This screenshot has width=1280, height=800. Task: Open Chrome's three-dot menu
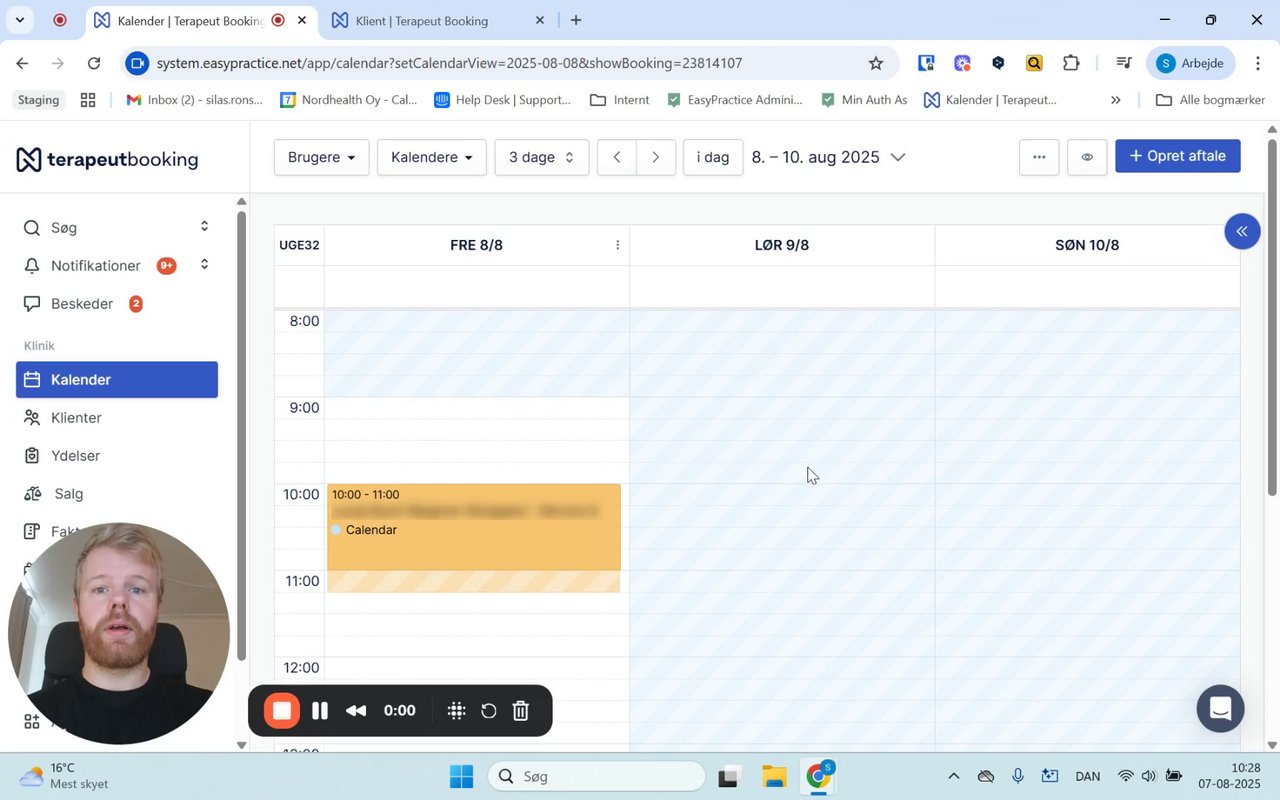1258,63
